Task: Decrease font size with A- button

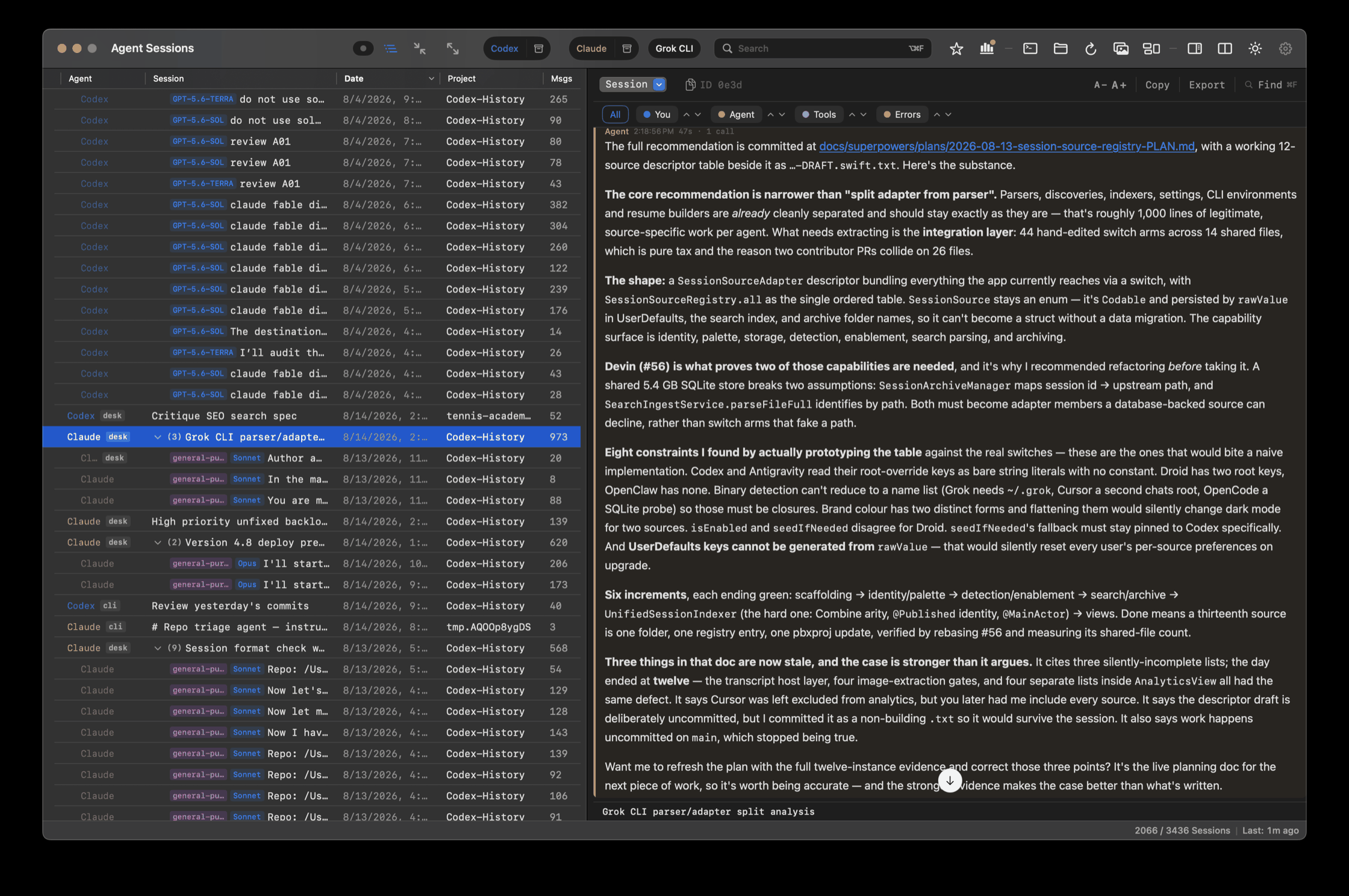Action: 1100,85
